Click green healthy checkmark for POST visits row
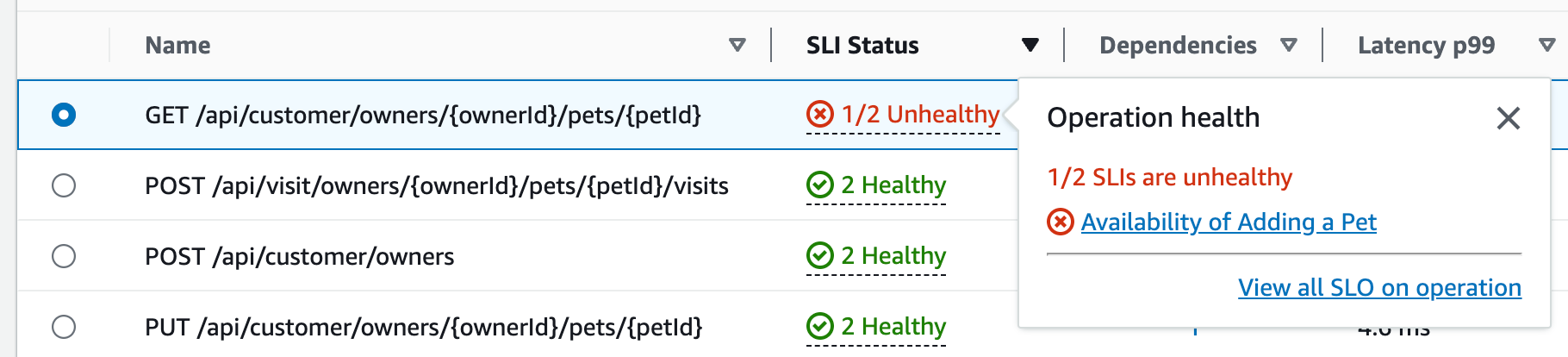Image resolution: width=1568 pixels, height=357 pixels. pyautogui.click(x=819, y=185)
